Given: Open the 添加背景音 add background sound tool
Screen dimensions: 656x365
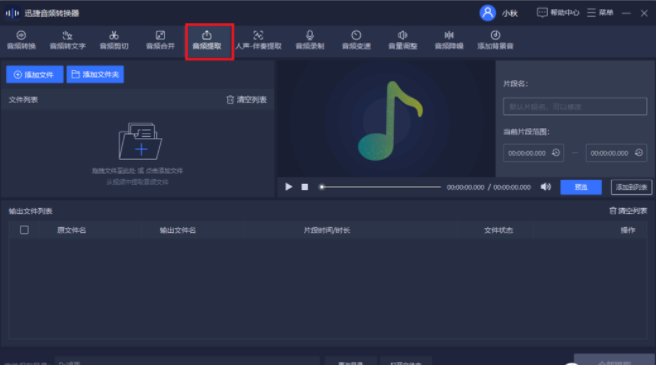Looking at the screenshot, I should tap(495, 41).
